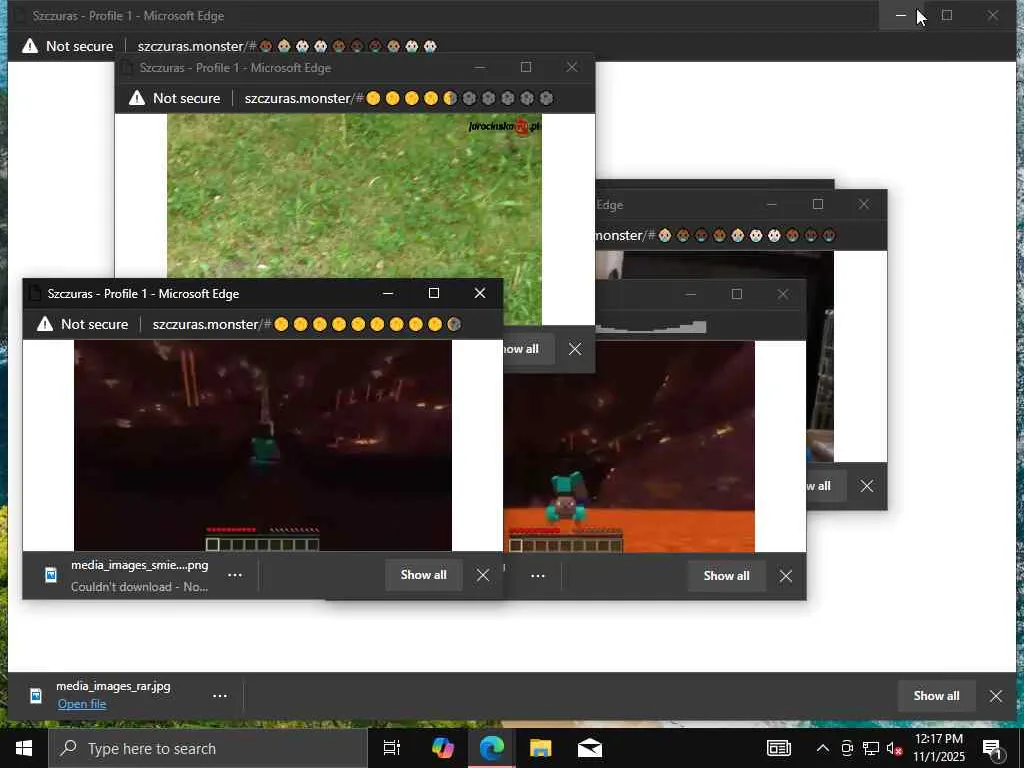
Task: Open options for media_images_smie...png download
Action: point(235,575)
